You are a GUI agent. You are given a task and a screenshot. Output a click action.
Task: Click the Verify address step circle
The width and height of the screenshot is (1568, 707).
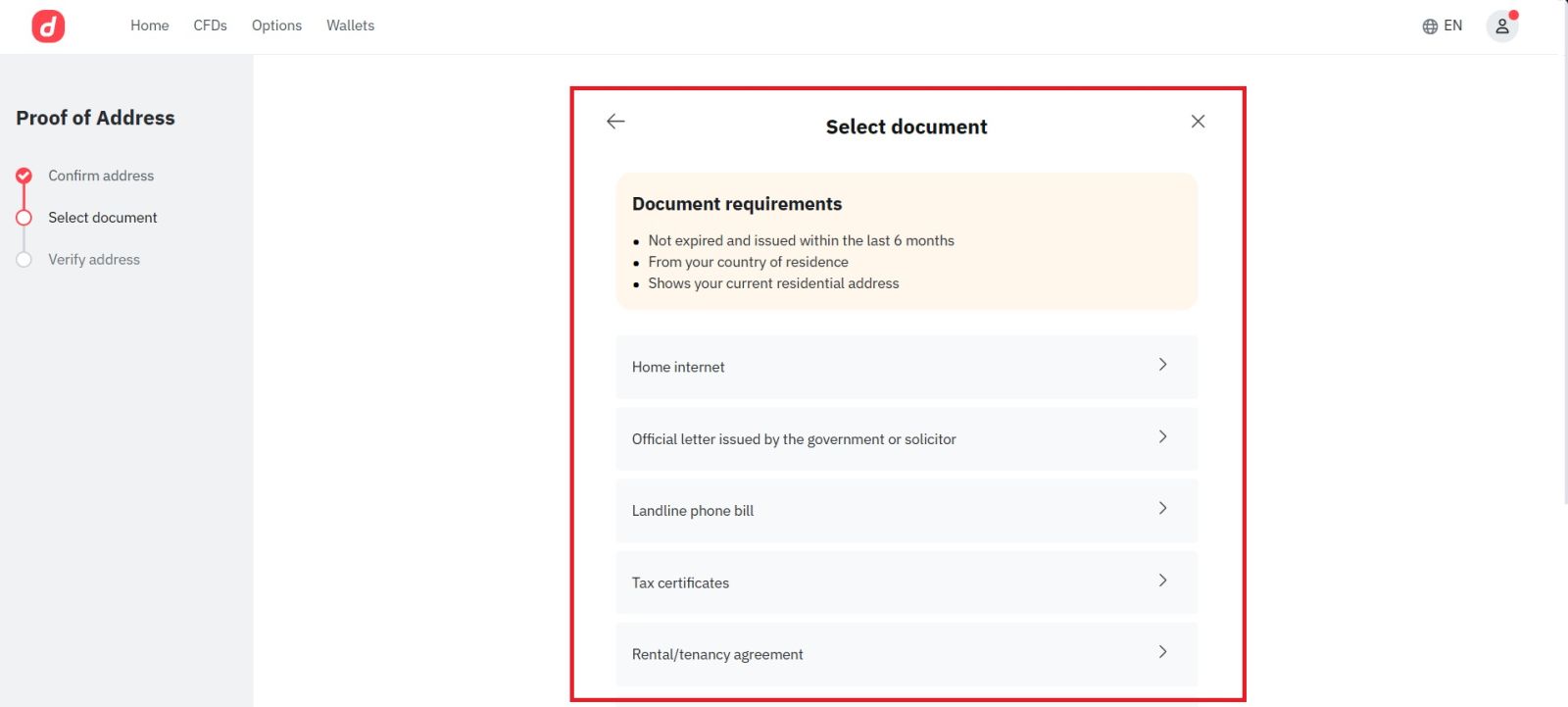(24, 260)
